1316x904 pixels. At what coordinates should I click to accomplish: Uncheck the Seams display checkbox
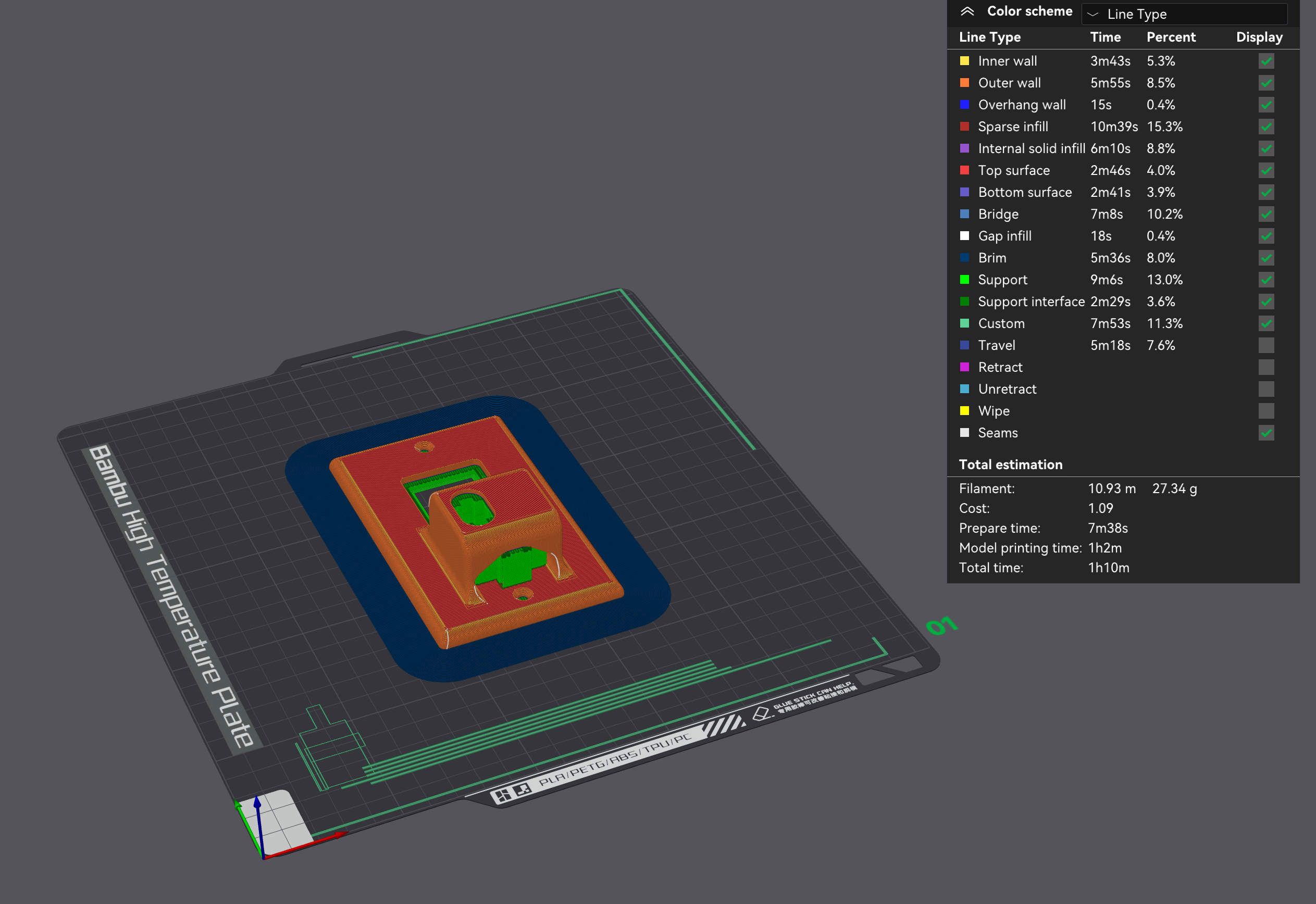pos(1266,433)
